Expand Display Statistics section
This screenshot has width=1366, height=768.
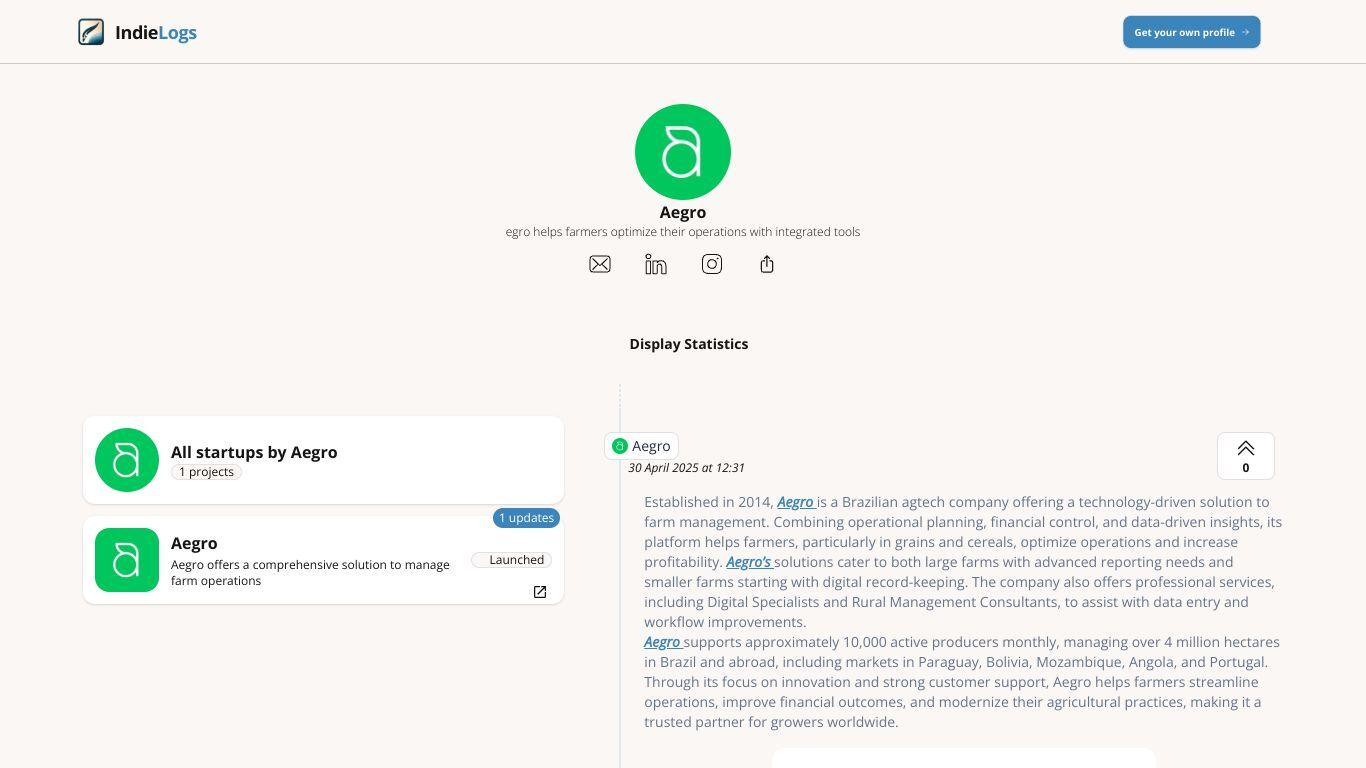pos(689,344)
